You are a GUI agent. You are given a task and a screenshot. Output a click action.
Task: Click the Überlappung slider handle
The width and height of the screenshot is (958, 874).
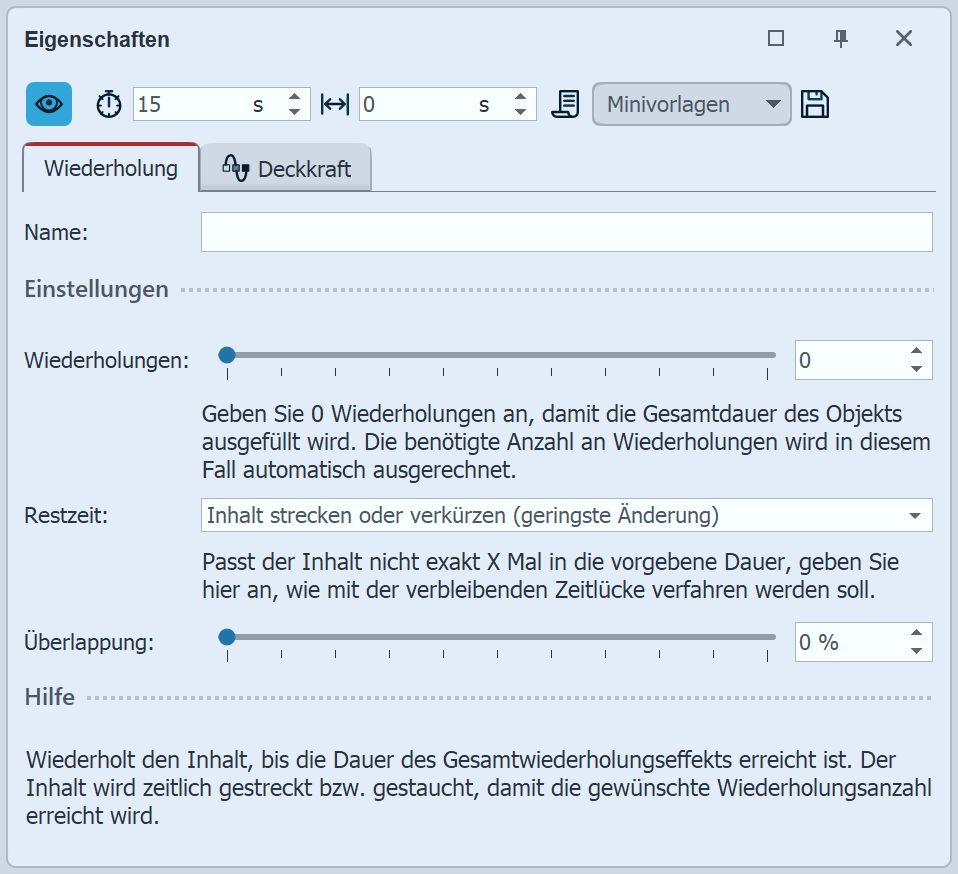[227, 636]
